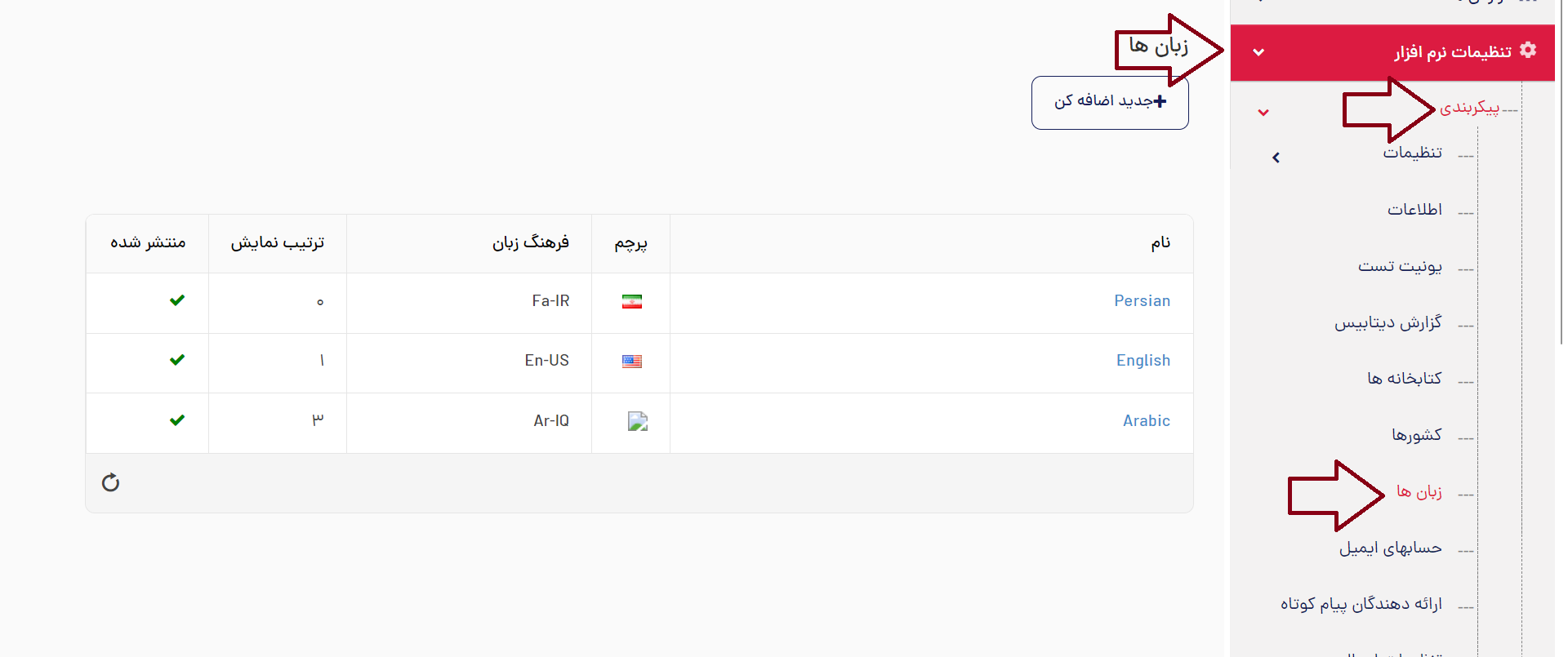Click the refresh icon below the languages table
This screenshot has height=657, width=1568.
(111, 482)
